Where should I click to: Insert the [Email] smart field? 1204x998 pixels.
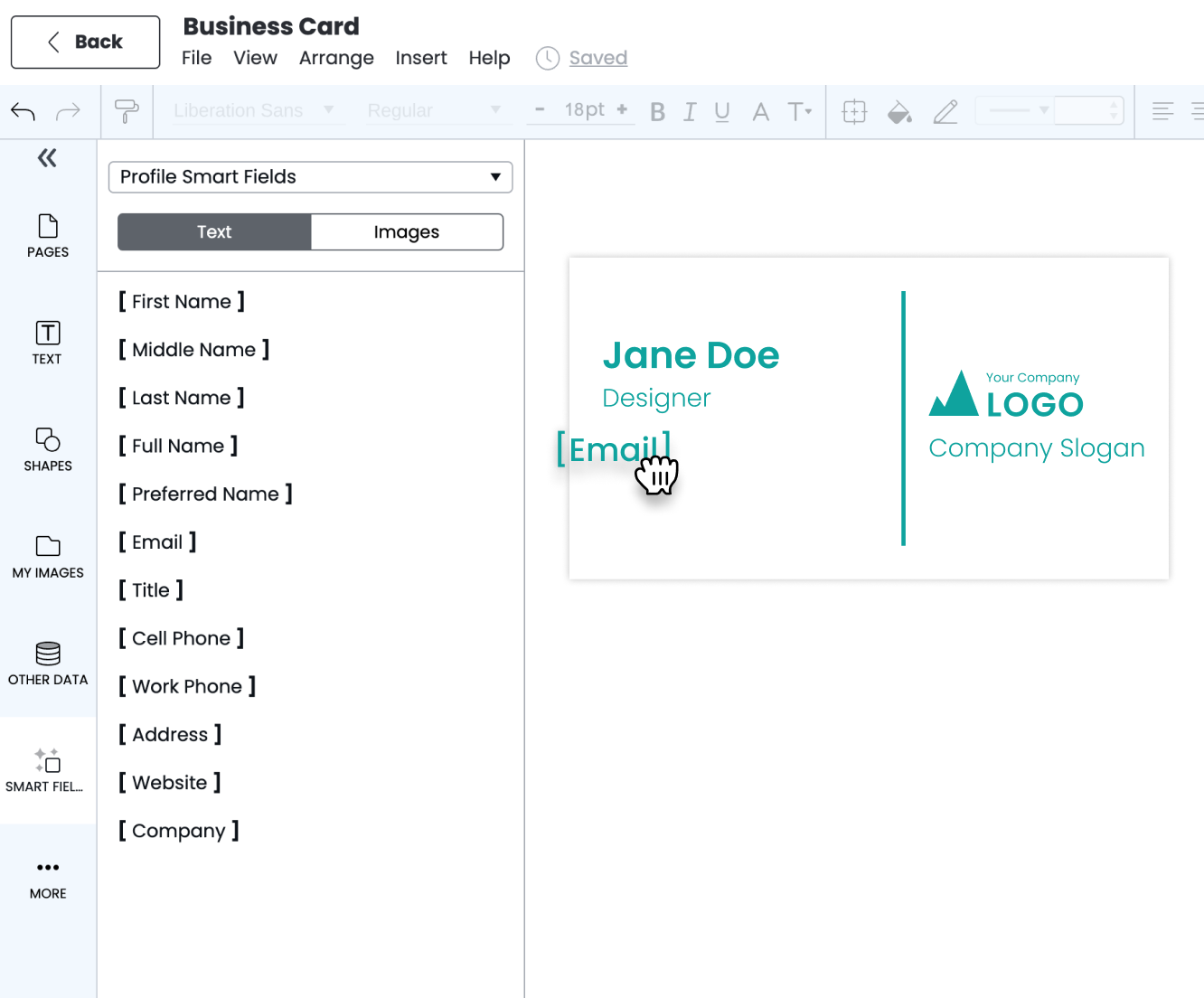click(x=156, y=541)
